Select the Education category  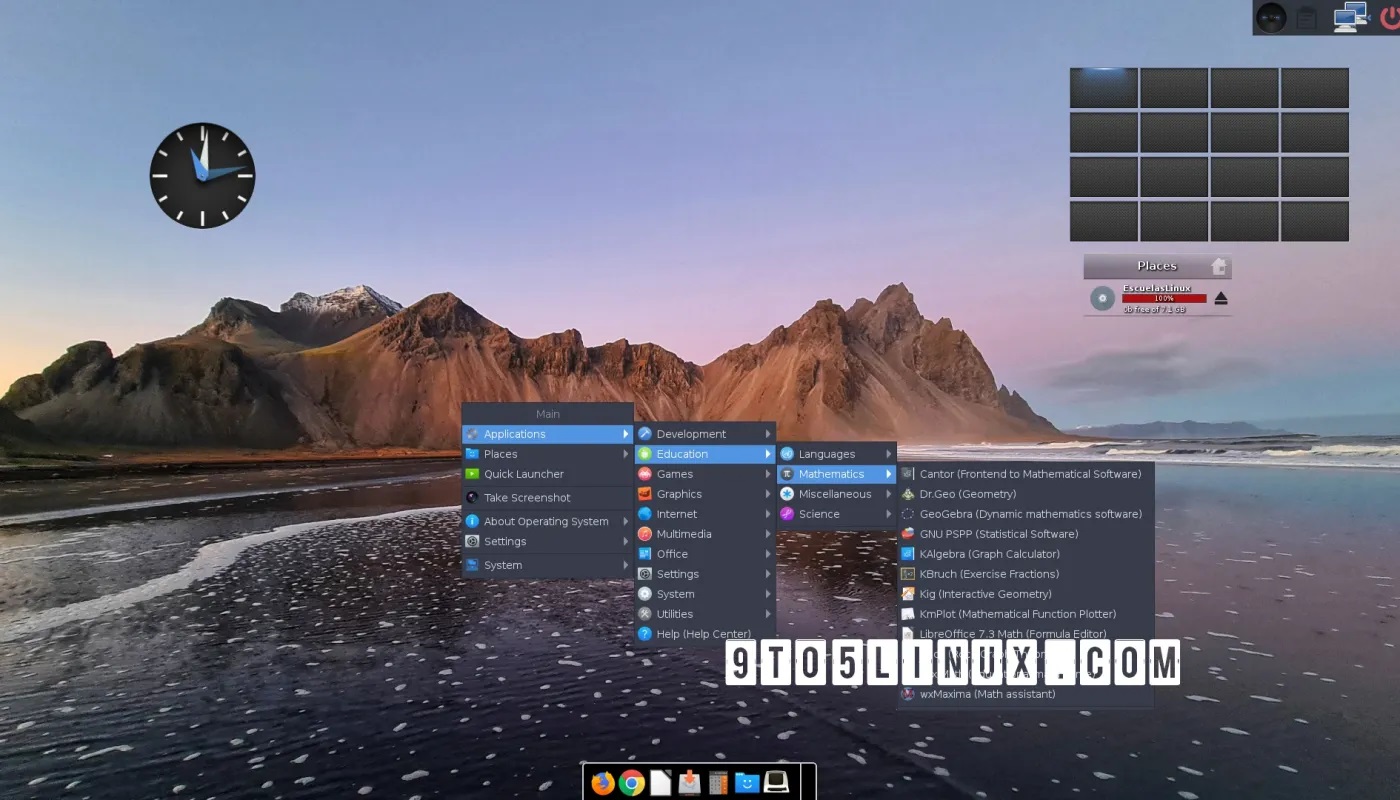point(705,454)
